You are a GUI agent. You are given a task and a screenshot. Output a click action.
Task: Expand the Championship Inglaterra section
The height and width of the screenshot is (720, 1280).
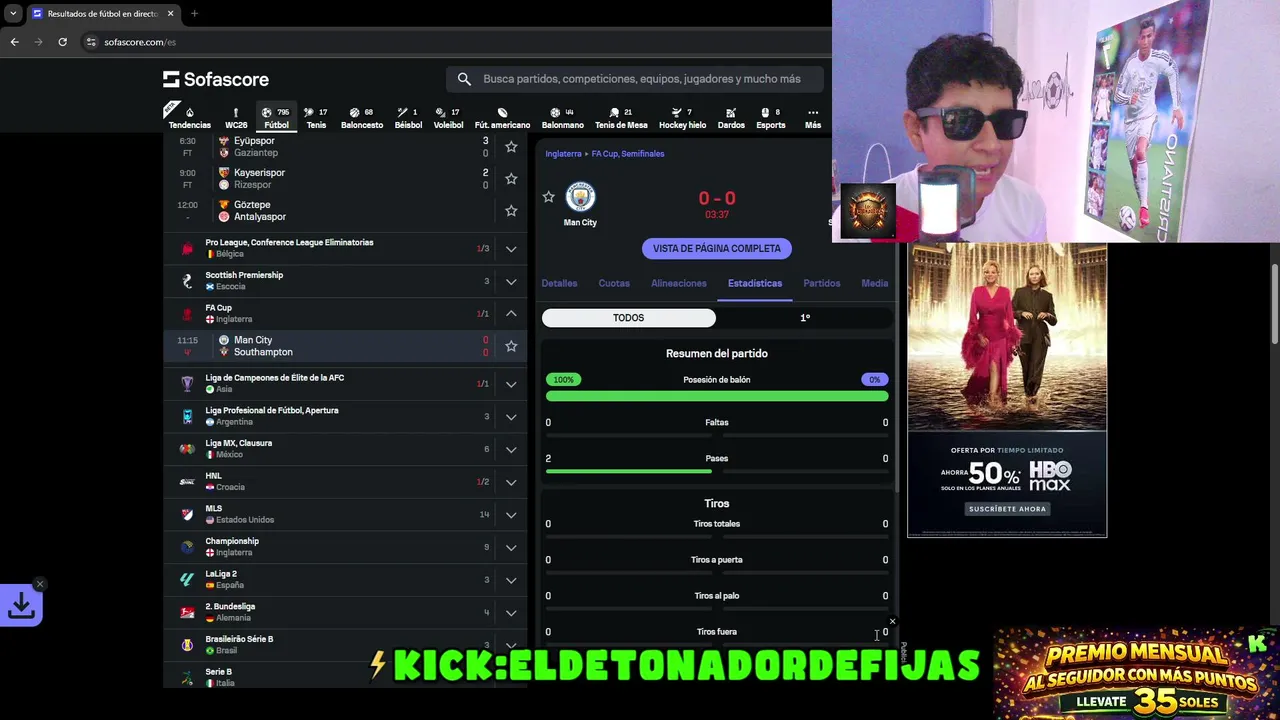tap(511, 547)
